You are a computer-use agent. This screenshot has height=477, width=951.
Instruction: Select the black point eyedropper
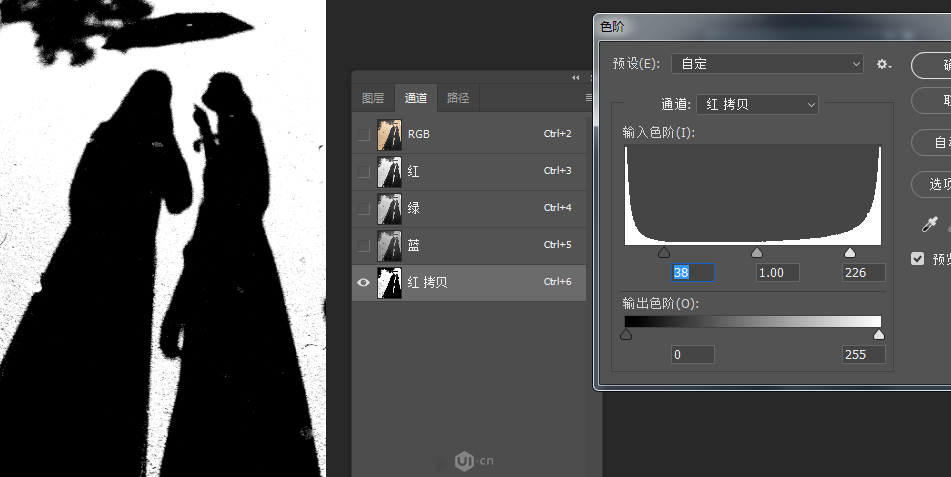[x=929, y=225]
